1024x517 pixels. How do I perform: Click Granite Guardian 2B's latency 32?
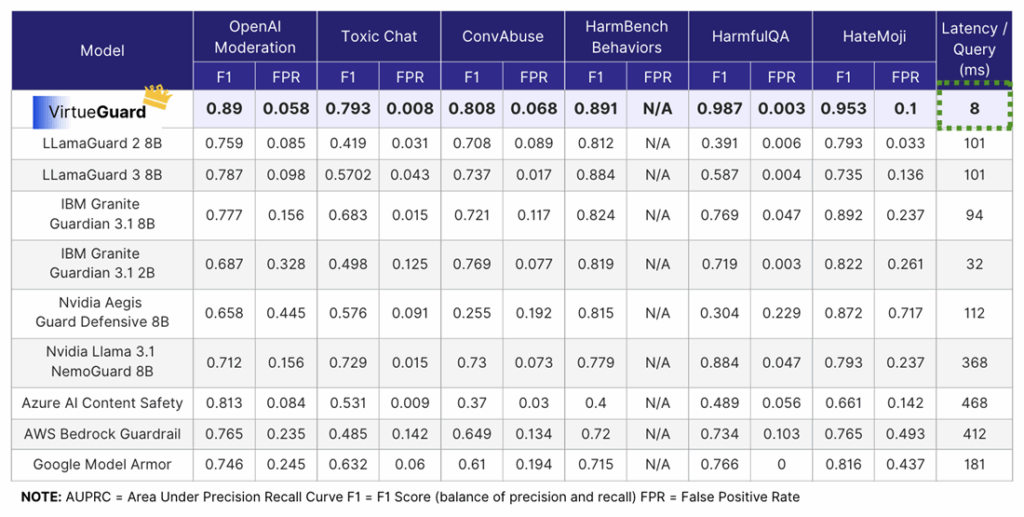(974, 264)
